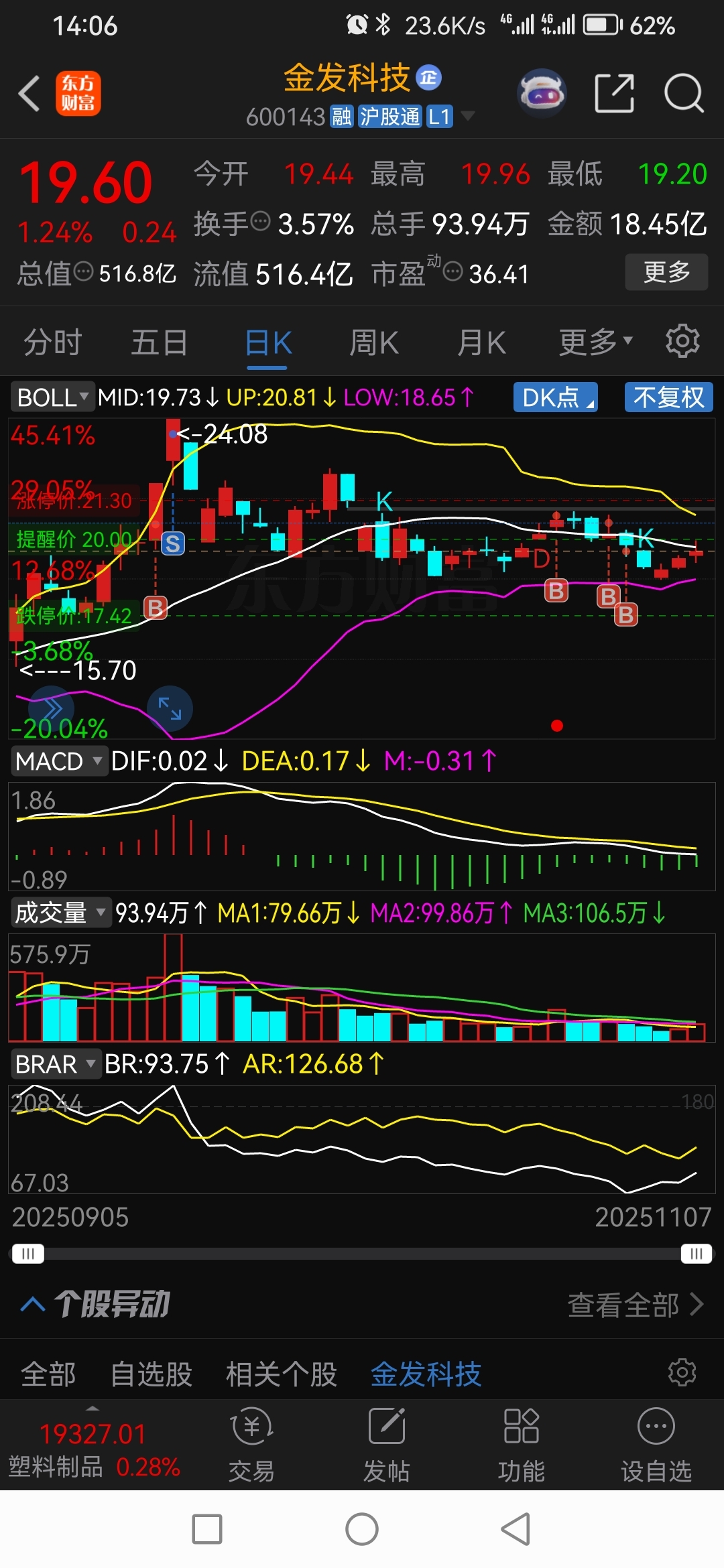Expand the stock title dropdown arrow
Image resolution: width=724 pixels, height=1568 pixels.
[x=468, y=116]
